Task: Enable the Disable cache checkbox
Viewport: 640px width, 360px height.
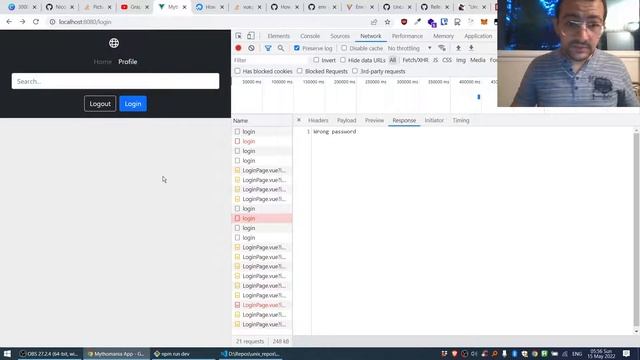Action: (x=344, y=48)
